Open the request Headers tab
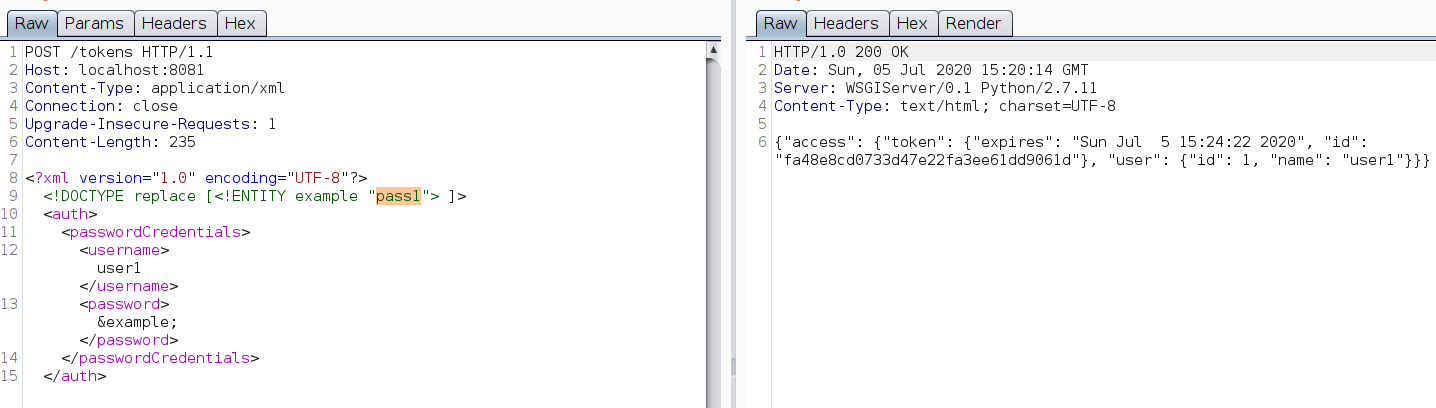Screen dimensions: 1436x408 (174, 23)
